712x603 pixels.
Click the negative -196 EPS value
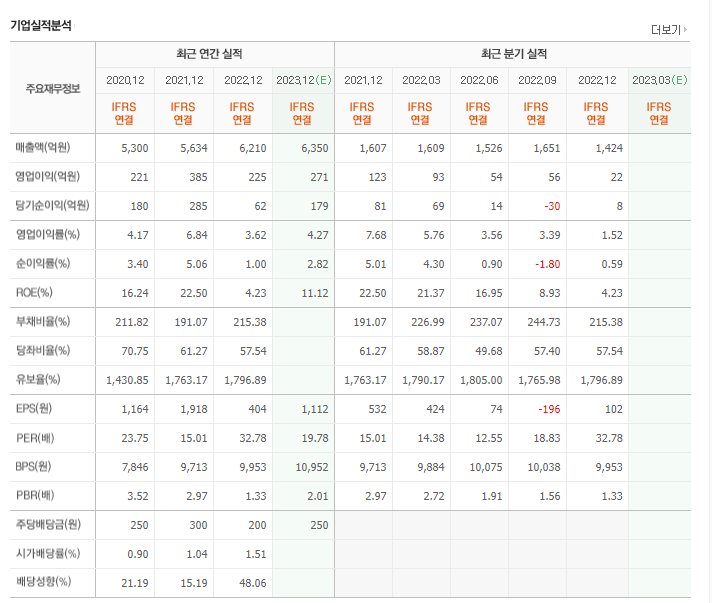[549, 410]
